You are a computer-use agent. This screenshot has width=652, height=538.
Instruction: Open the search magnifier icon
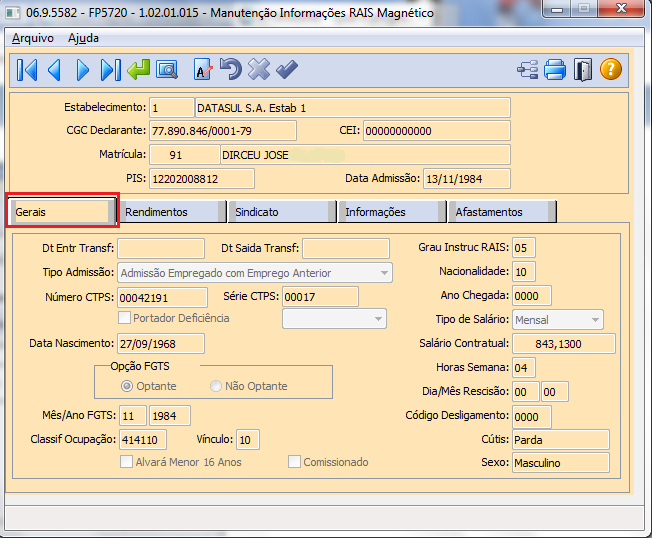pyautogui.click(x=167, y=70)
